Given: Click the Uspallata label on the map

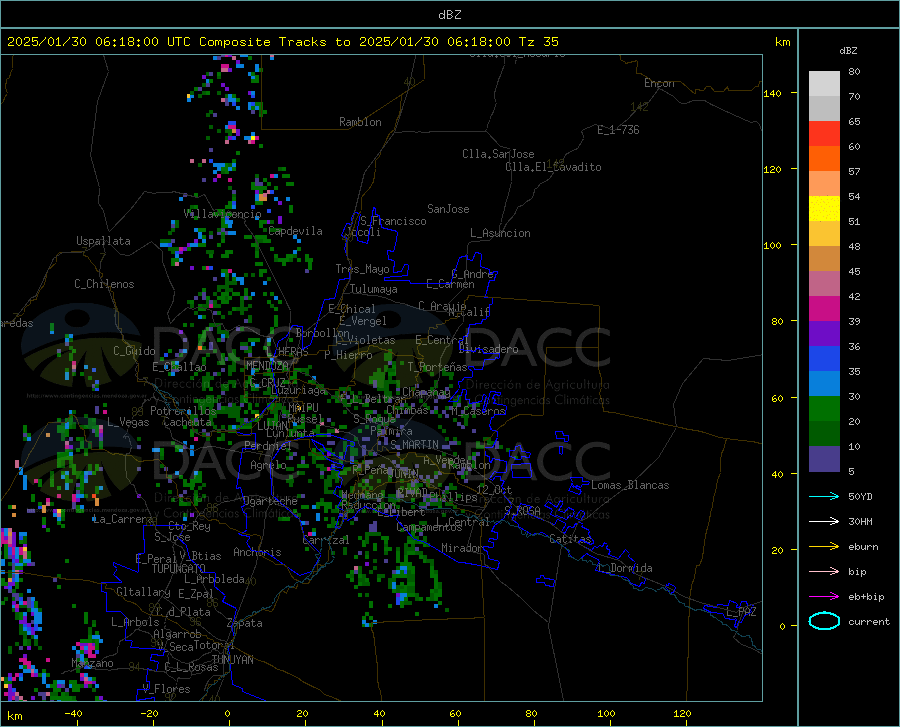Looking at the screenshot, I should [x=103, y=241].
